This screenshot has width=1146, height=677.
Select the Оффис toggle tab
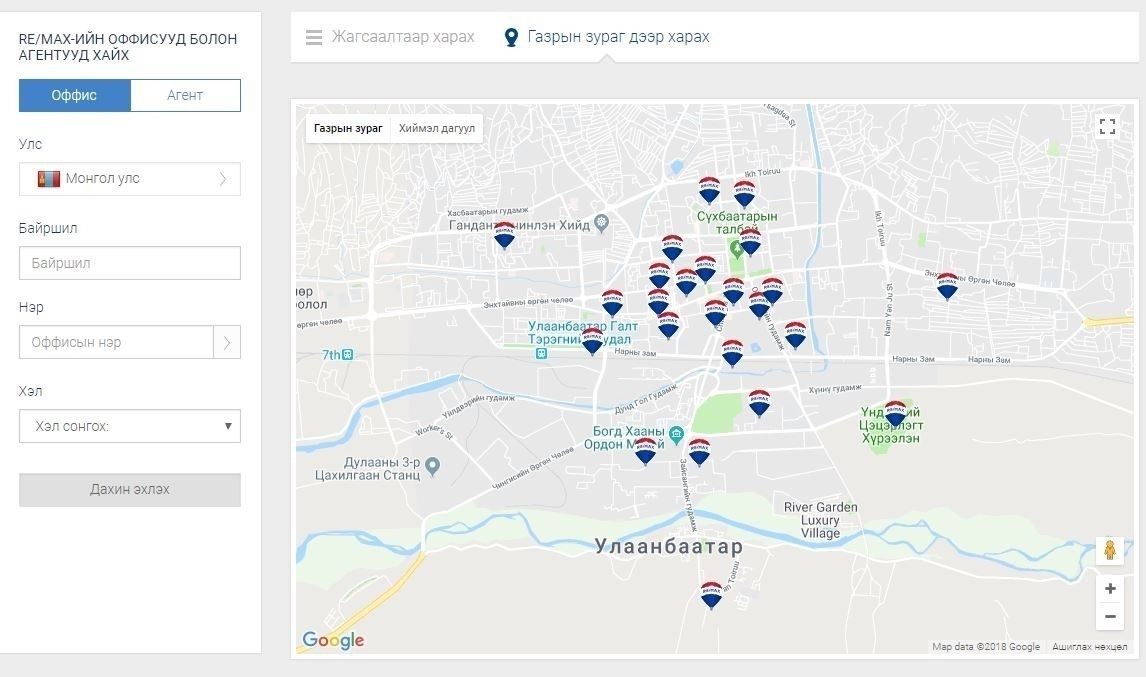(x=75, y=95)
